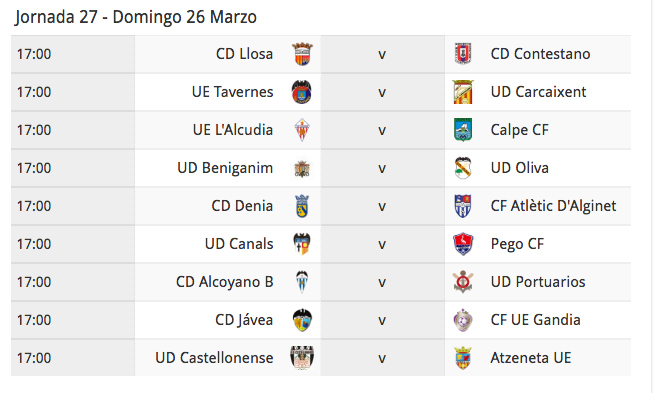The height and width of the screenshot is (393, 670).
Task: Click the UD Beniganim team name
Action: point(225,168)
